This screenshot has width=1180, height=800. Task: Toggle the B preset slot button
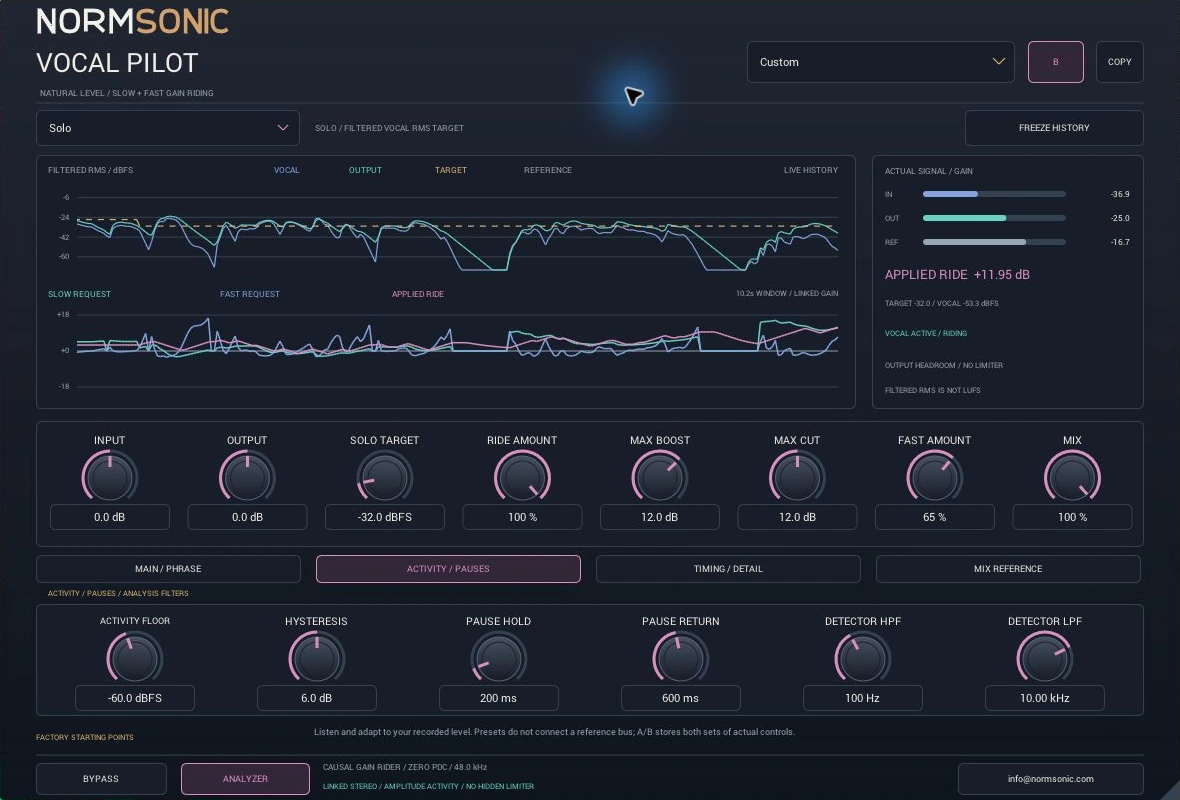point(1056,62)
